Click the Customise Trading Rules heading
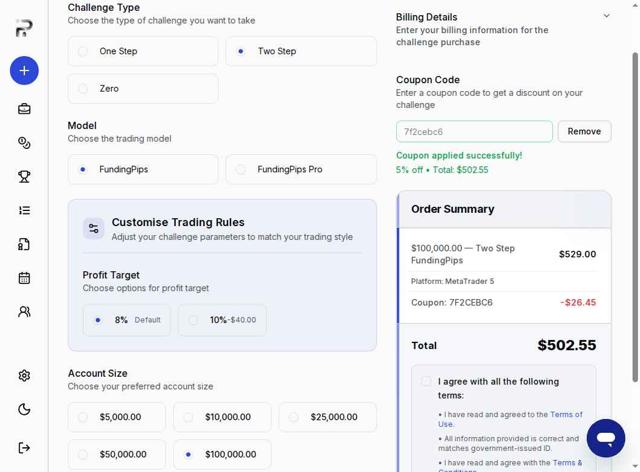The width and height of the screenshot is (640, 472). pyautogui.click(x=178, y=223)
